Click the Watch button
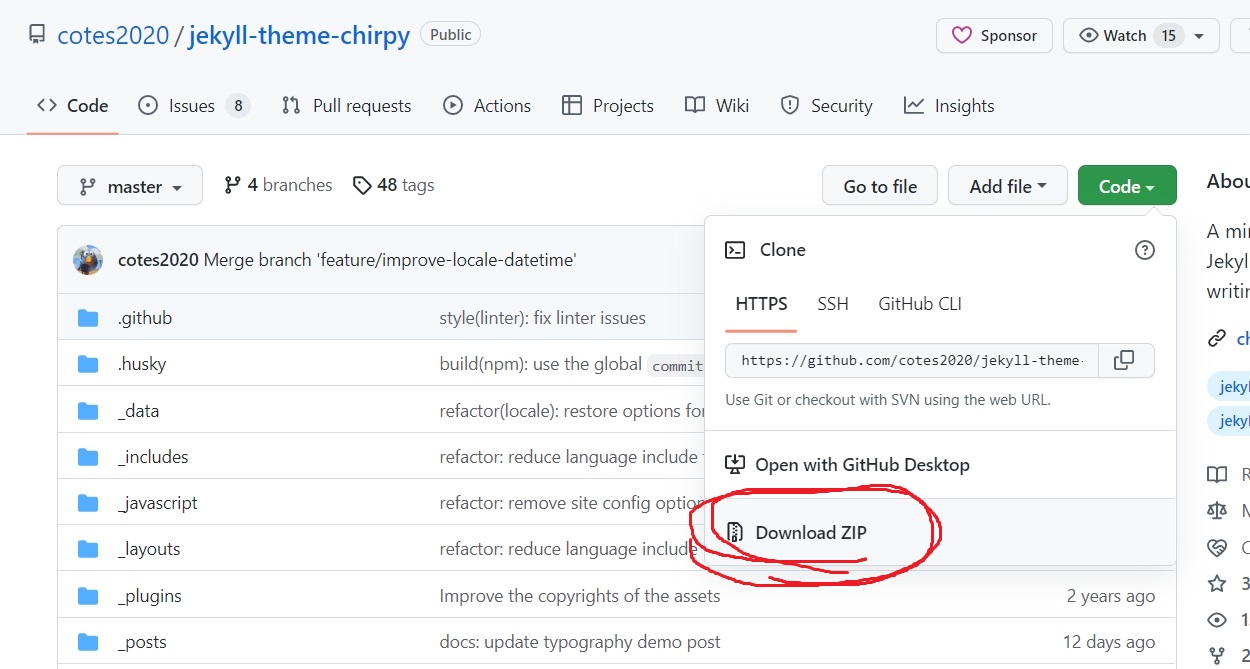The height and width of the screenshot is (669, 1250). [x=1141, y=35]
